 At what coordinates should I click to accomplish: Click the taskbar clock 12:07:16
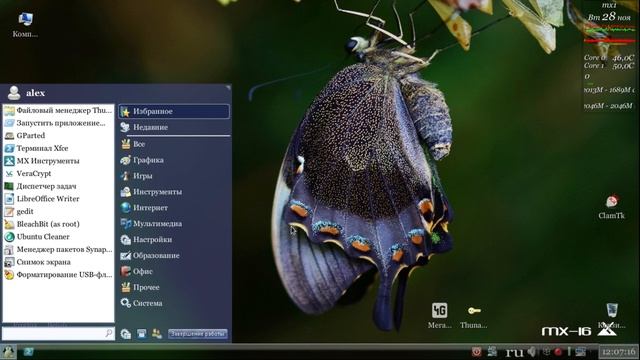[618, 351]
